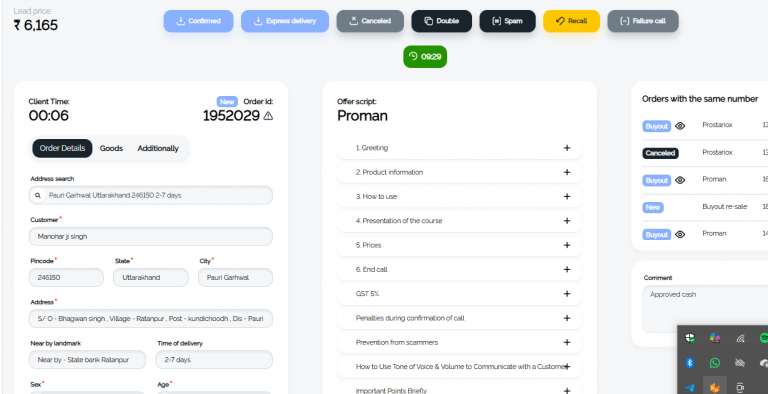Set the order to Canceled
This screenshot has height=394, width=768.
click(370, 21)
